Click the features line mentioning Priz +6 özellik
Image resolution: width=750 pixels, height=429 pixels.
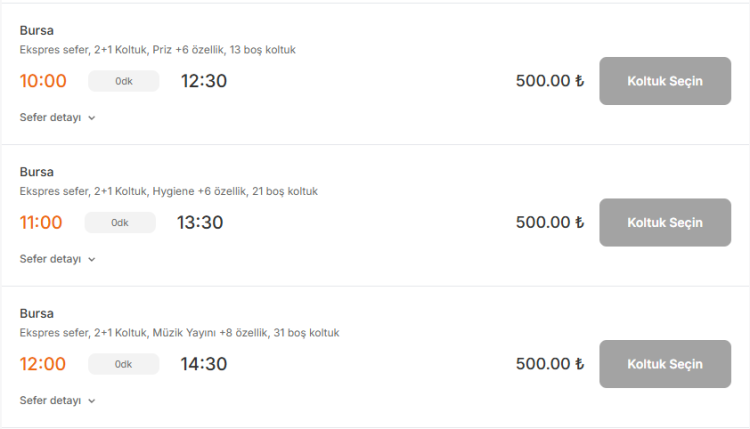pos(157,49)
